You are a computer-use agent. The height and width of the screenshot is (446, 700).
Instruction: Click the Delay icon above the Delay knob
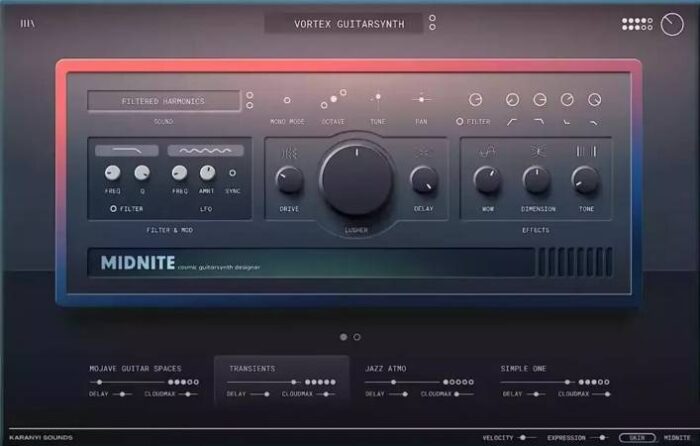423,152
